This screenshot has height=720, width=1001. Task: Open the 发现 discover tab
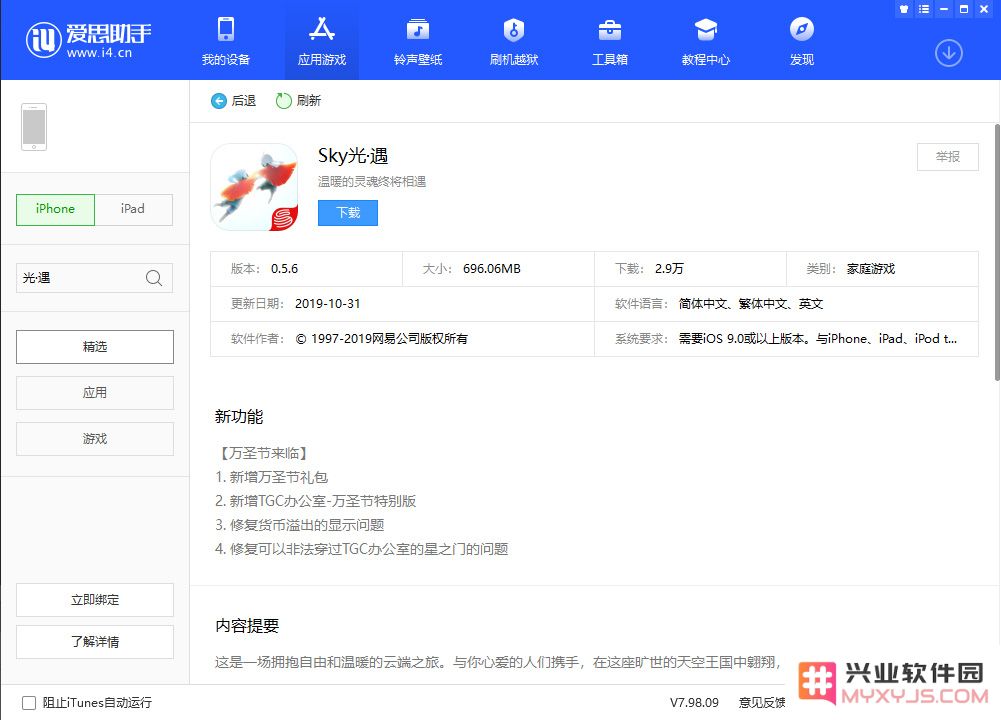tap(802, 41)
